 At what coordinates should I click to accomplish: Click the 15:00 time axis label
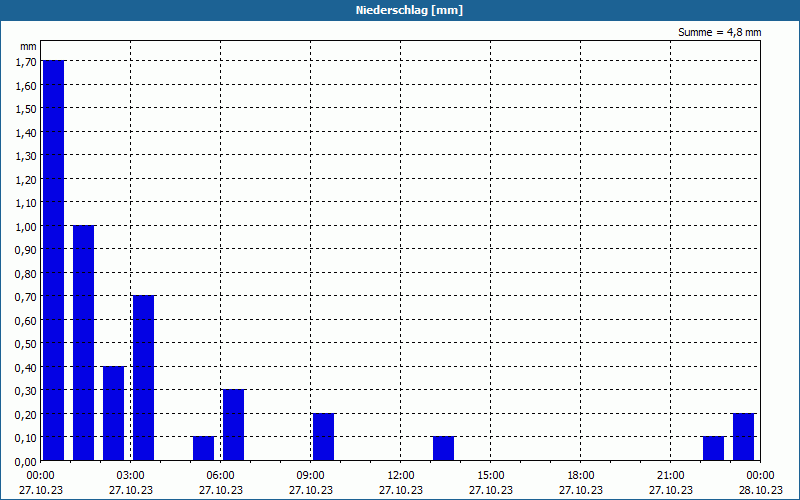(491, 476)
